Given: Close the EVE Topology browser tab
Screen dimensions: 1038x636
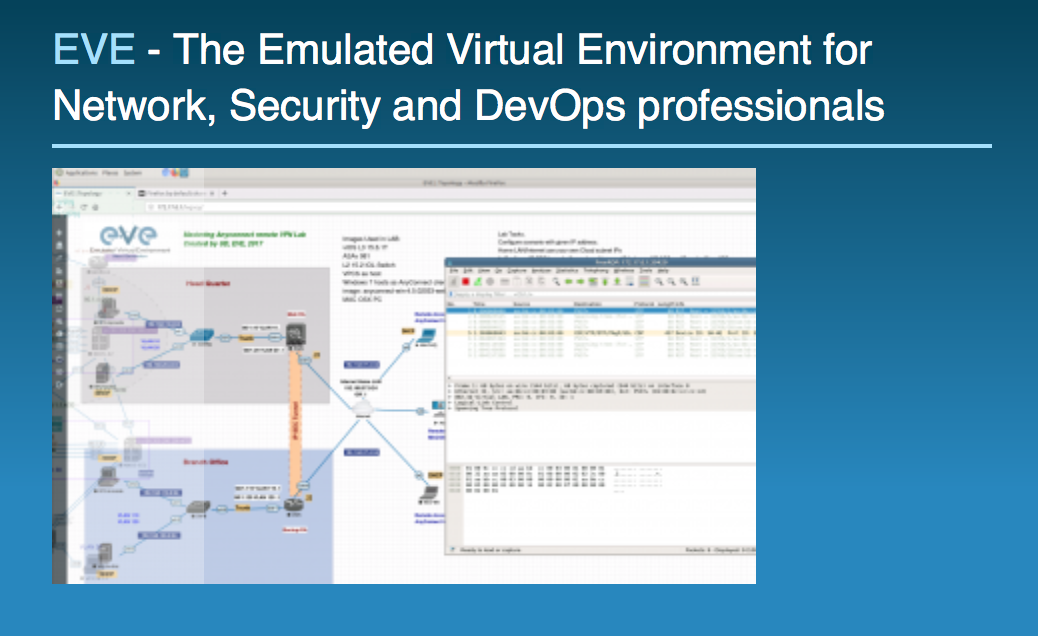Looking at the screenshot, I should point(128,193).
